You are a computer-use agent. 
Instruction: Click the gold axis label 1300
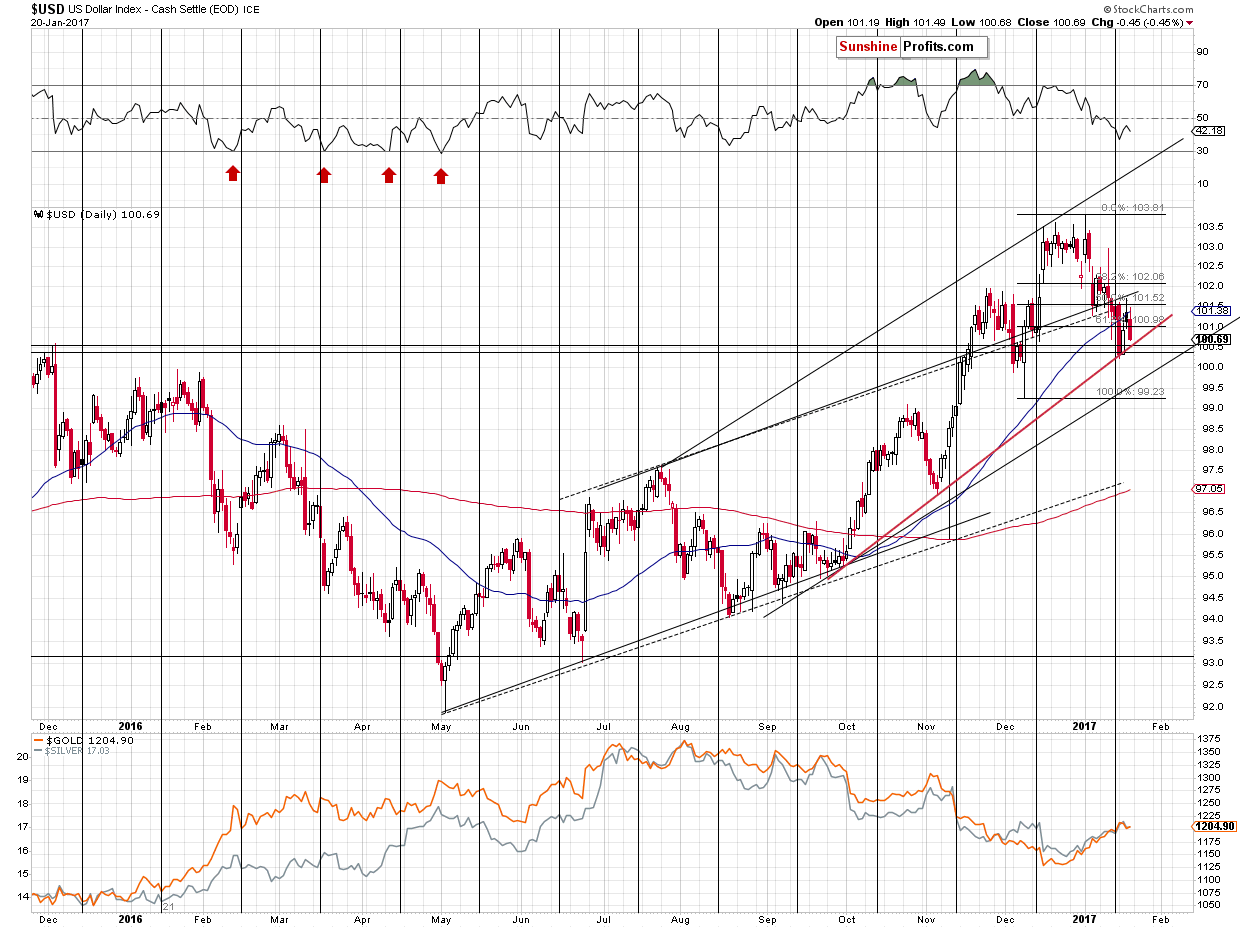pos(1207,777)
